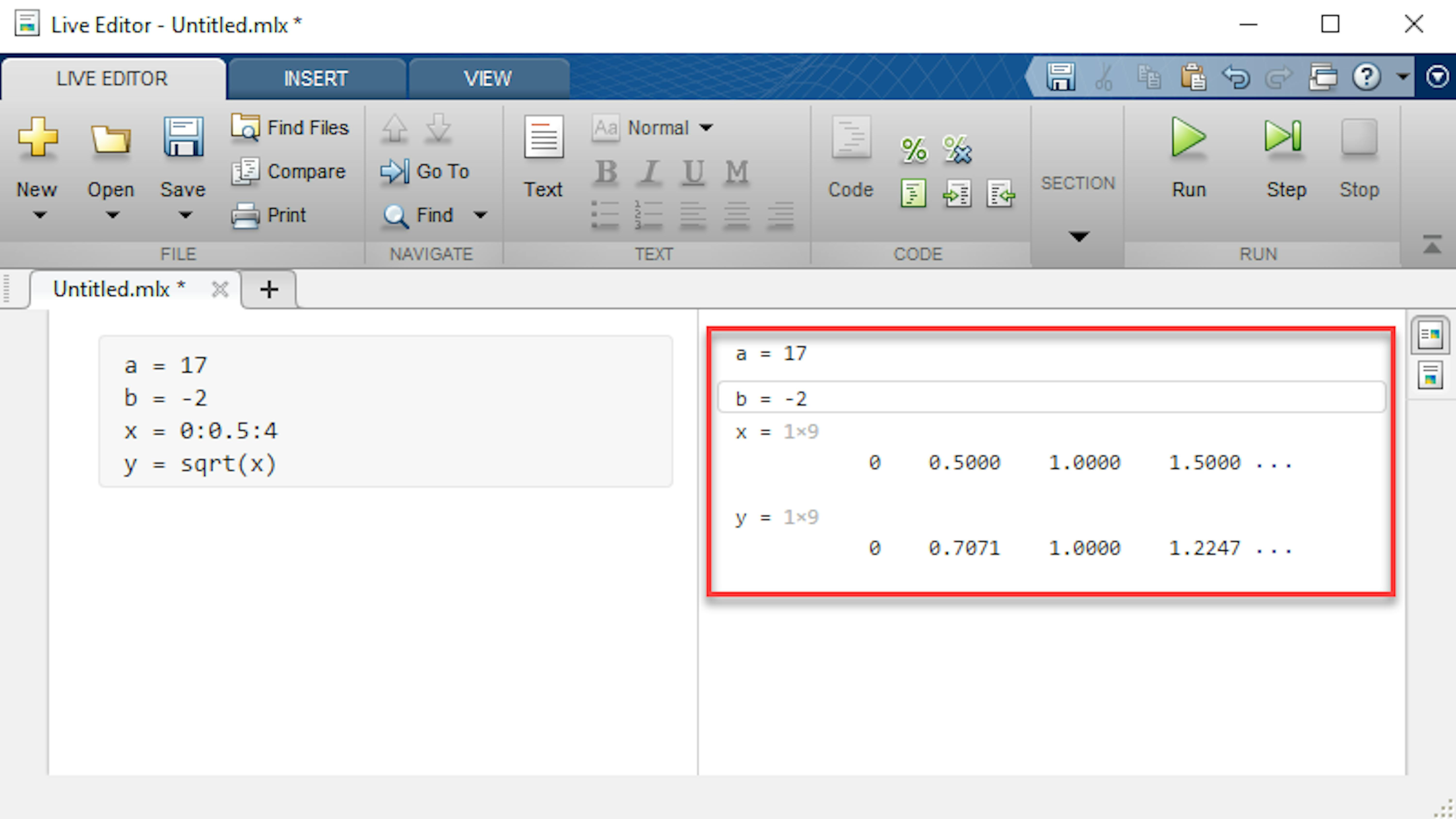
Task: Switch to INSERT tab
Action: [x=316, y=79]
